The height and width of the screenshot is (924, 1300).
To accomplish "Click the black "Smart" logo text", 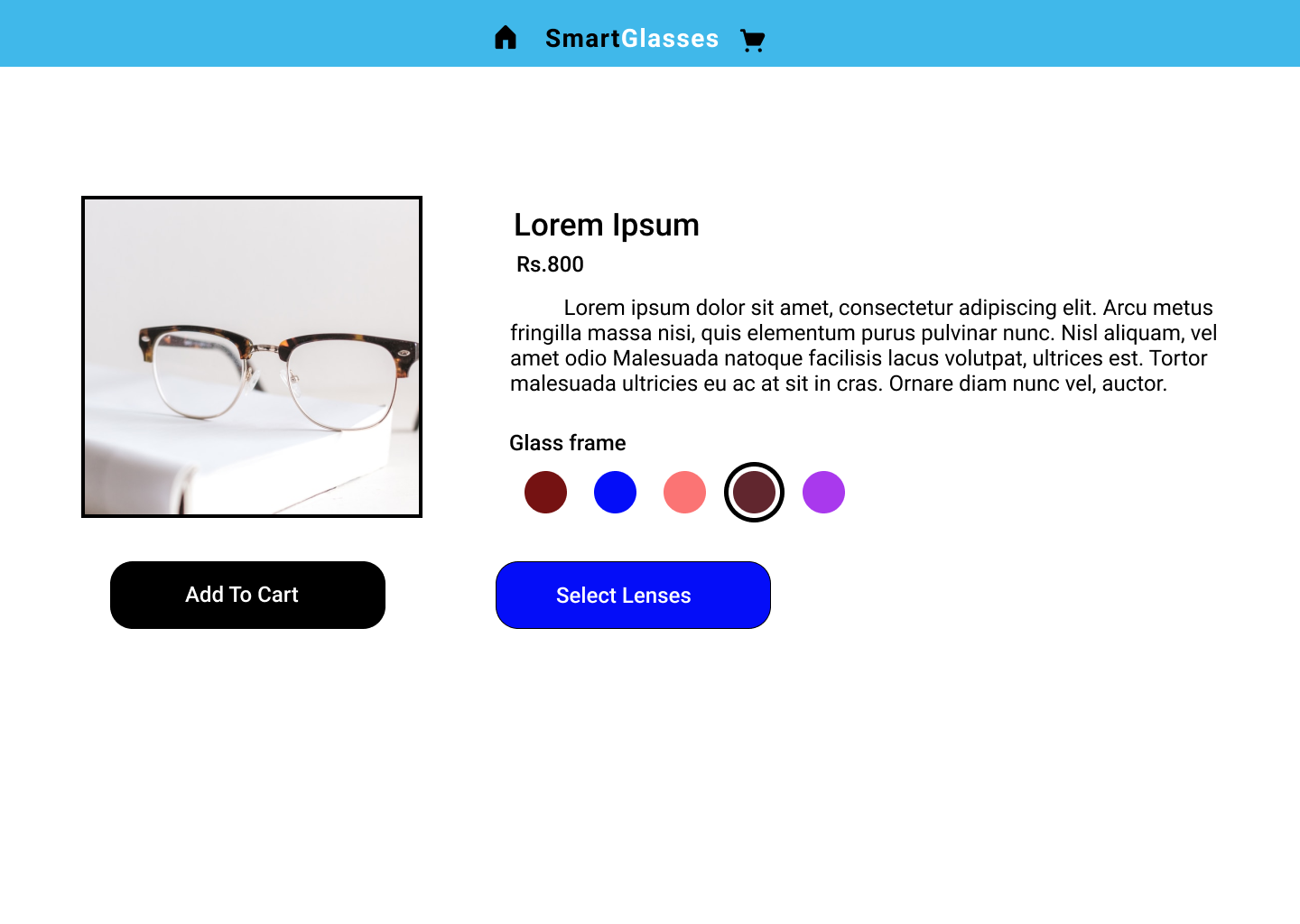I will 582,39.
